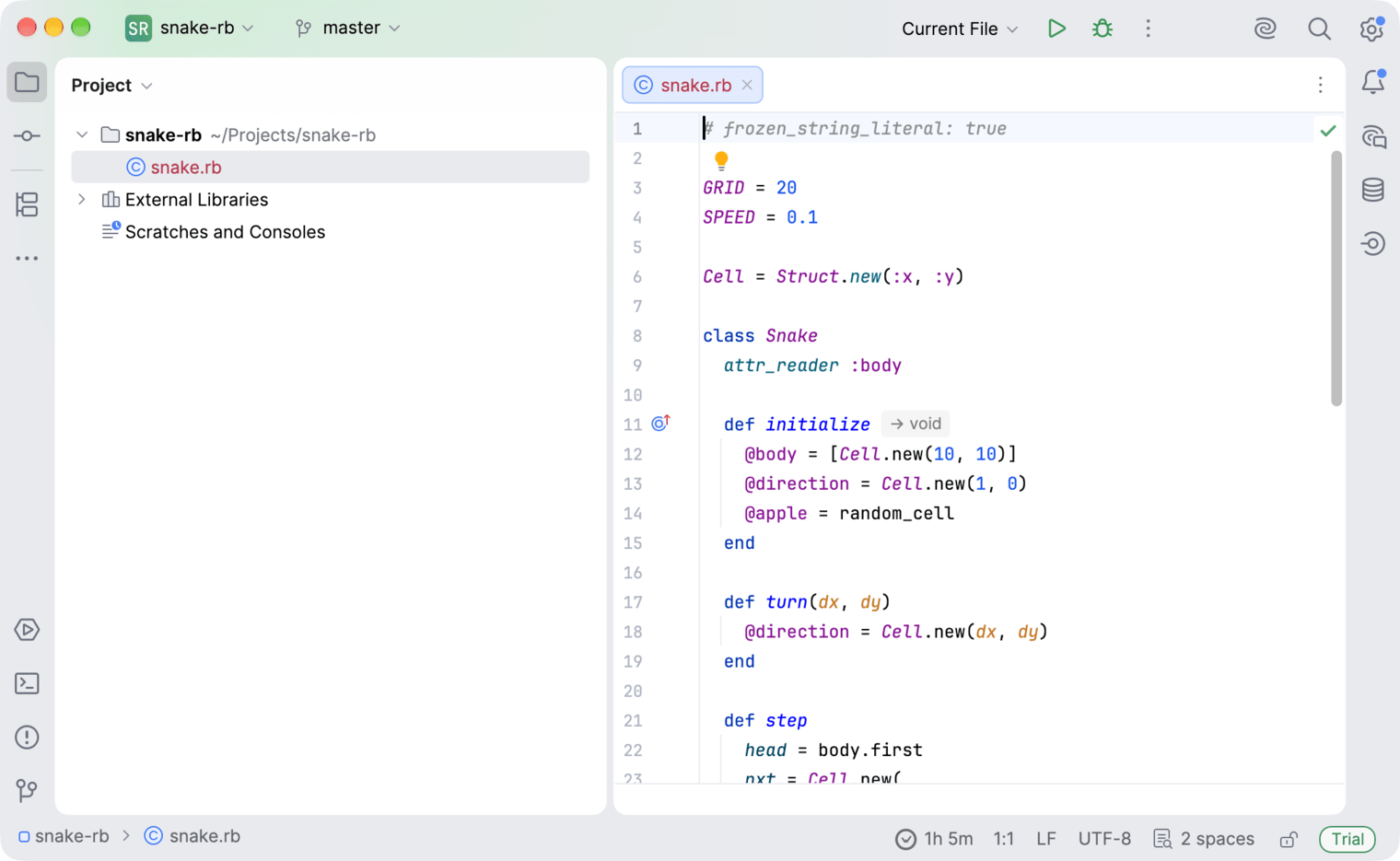Open the master branch dropdown

point(348,28)
